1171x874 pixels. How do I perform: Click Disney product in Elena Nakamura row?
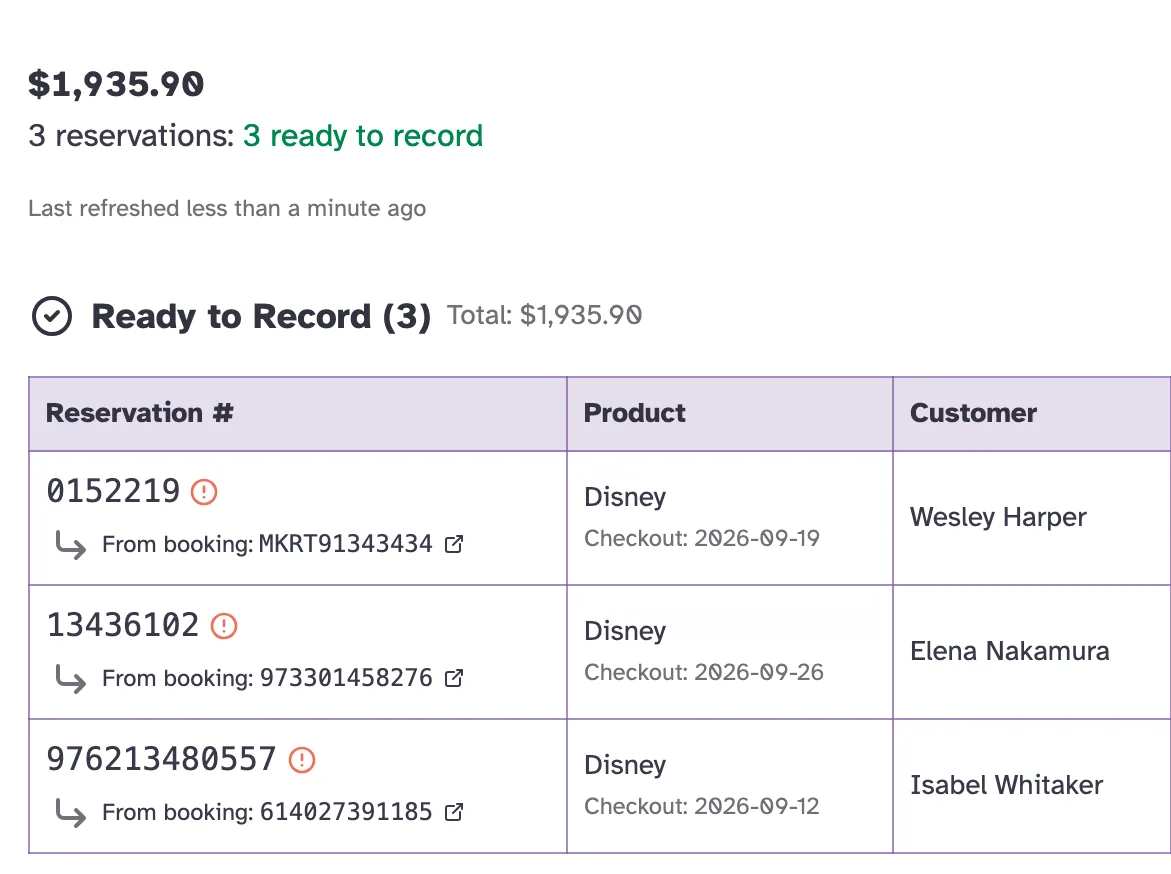tap(625, 631)
